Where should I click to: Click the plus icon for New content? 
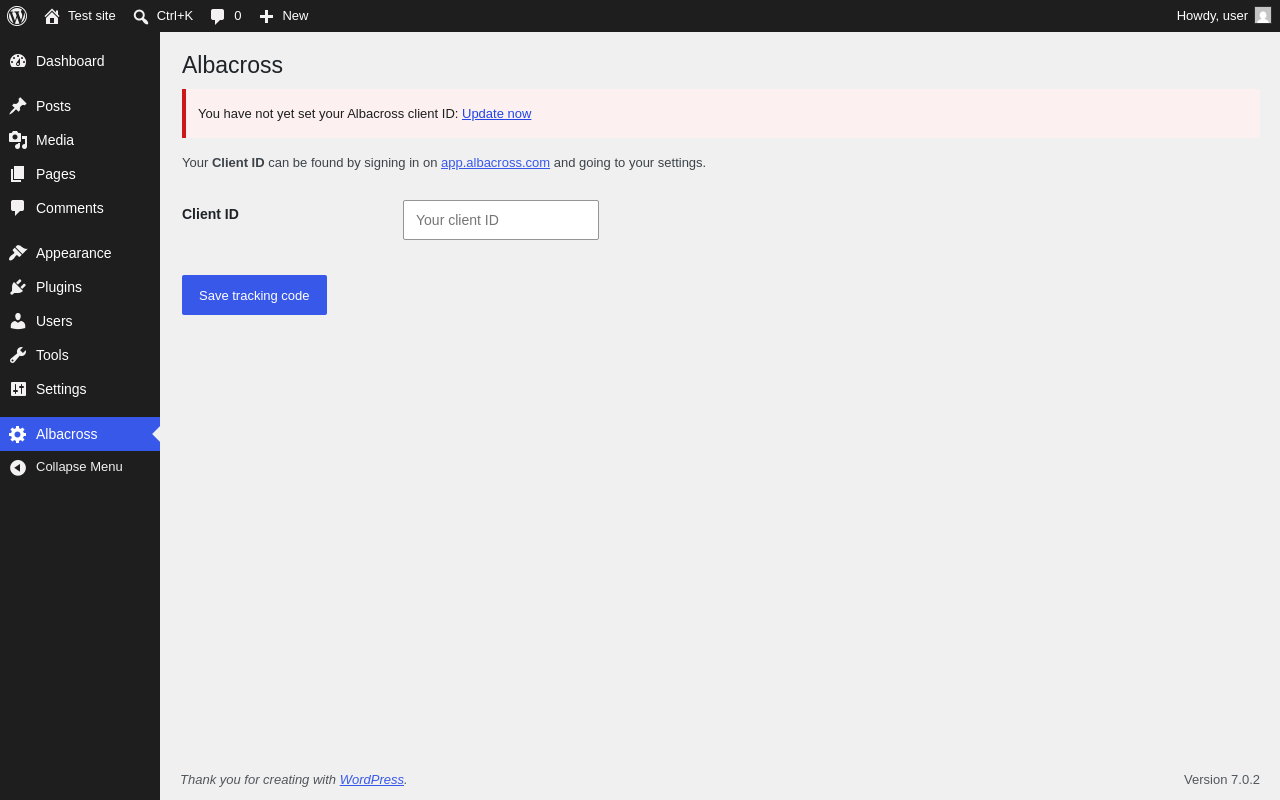(x=266, y=16)
